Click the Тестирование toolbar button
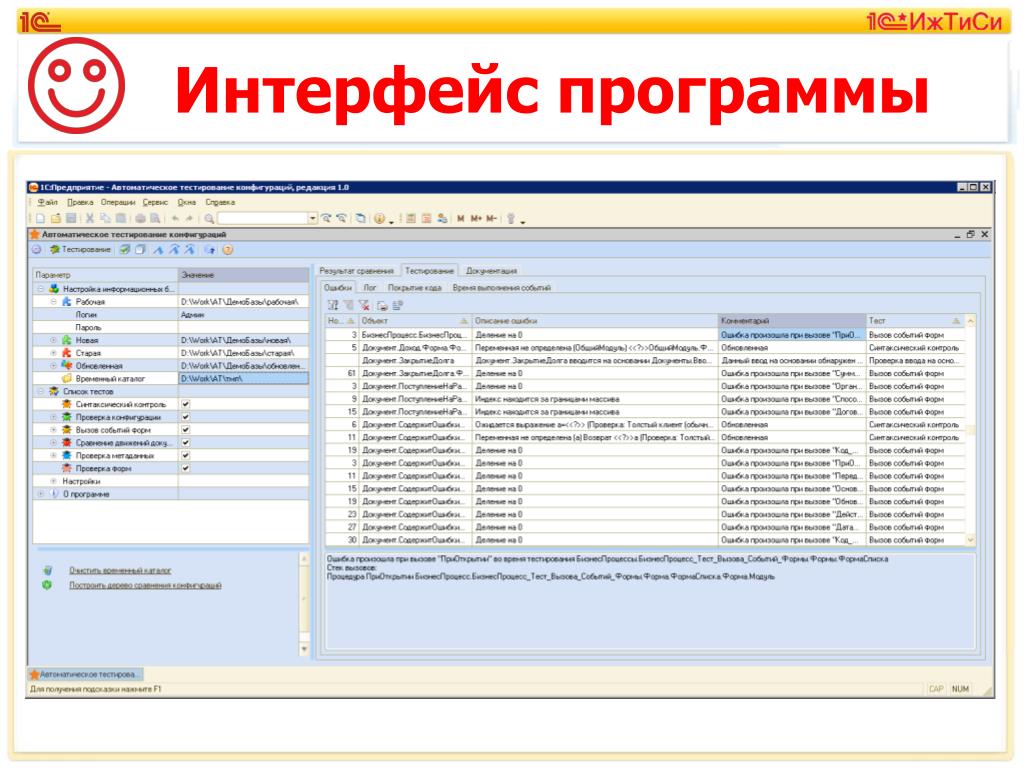Viewport: 1024px width, 768px height. click(x=80, y=249)
